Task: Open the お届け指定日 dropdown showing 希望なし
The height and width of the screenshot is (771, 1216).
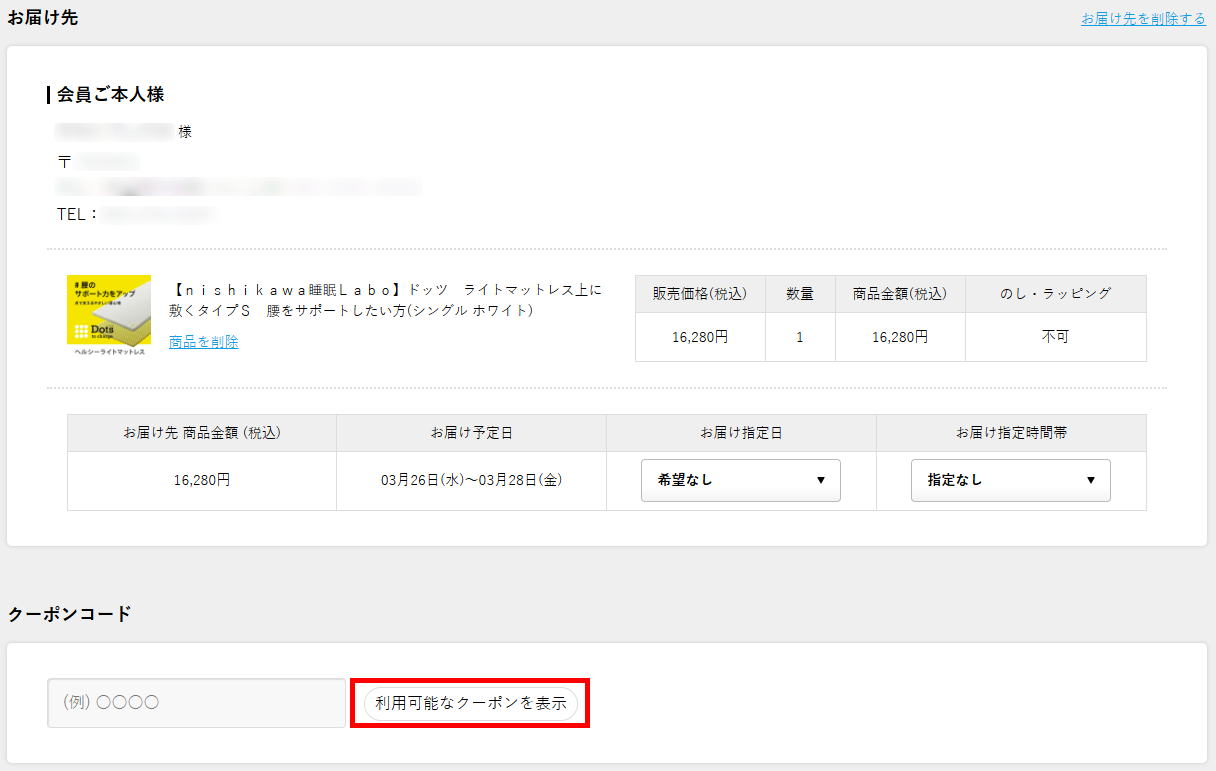Action: (x=740, y=480)
